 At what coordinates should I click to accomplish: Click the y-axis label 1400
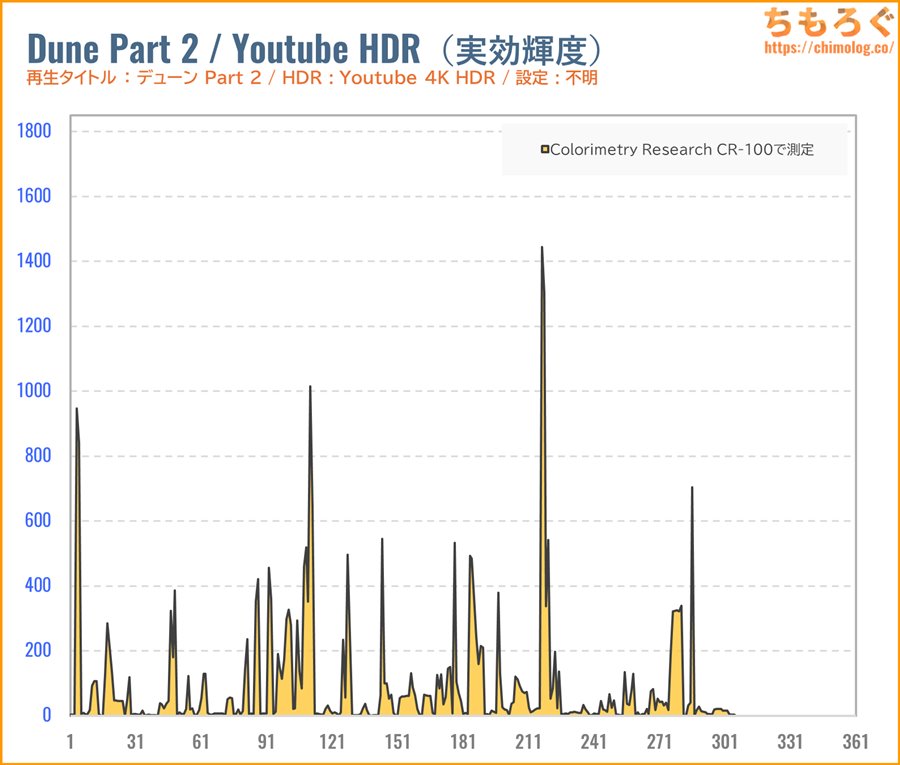[x=34, y=261]
